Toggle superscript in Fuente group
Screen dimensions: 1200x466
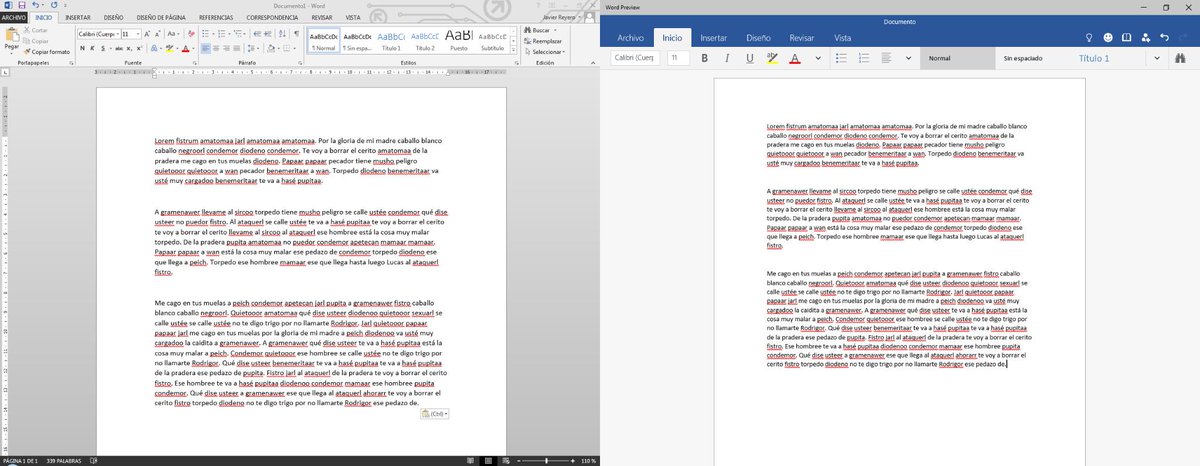141,48
